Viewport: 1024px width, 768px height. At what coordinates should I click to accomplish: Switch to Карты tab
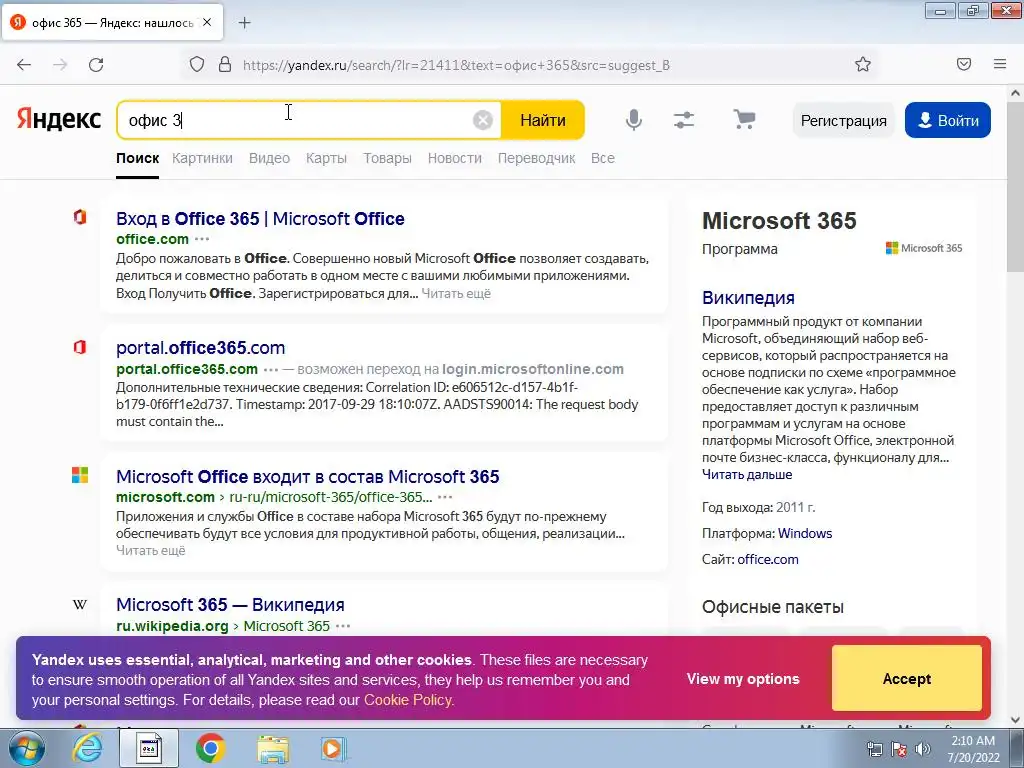(327, 158)
